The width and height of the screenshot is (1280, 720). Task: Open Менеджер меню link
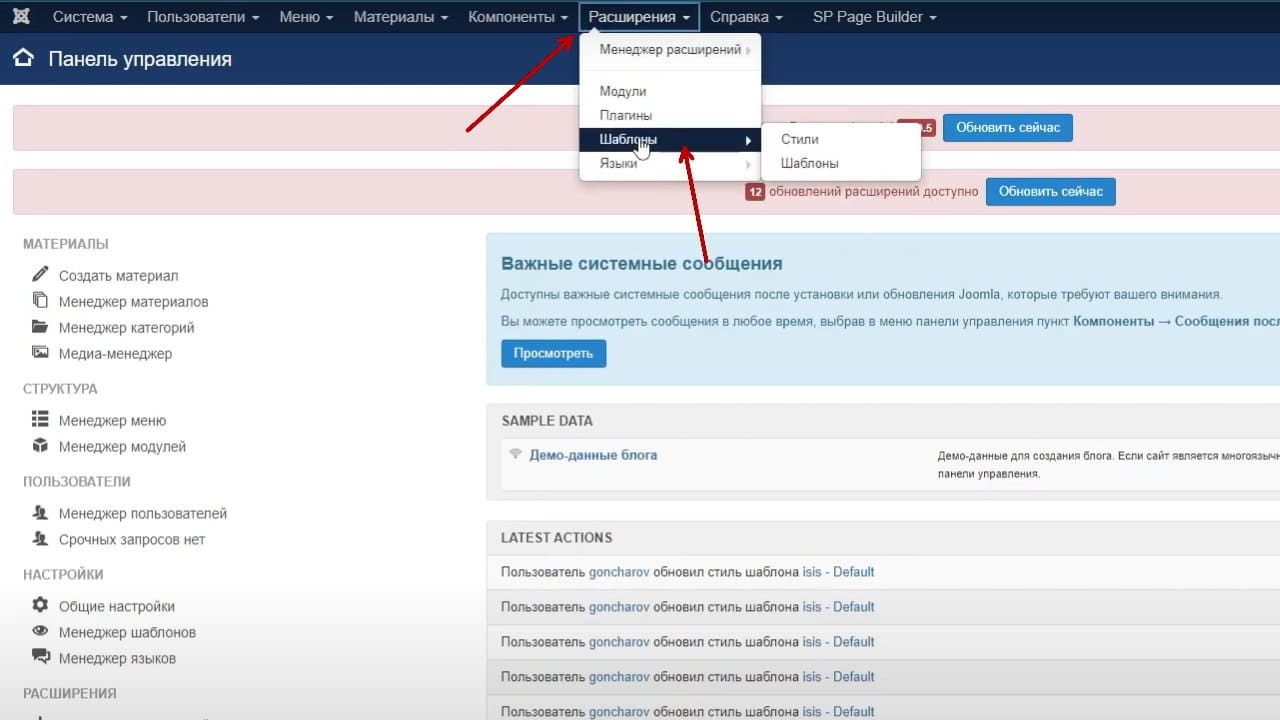(112, 421)
